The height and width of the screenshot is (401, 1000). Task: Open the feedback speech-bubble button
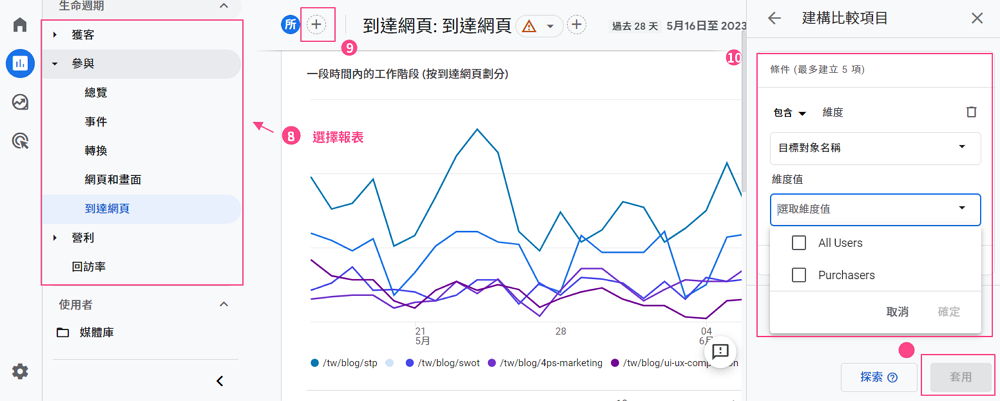pos(721,351)
